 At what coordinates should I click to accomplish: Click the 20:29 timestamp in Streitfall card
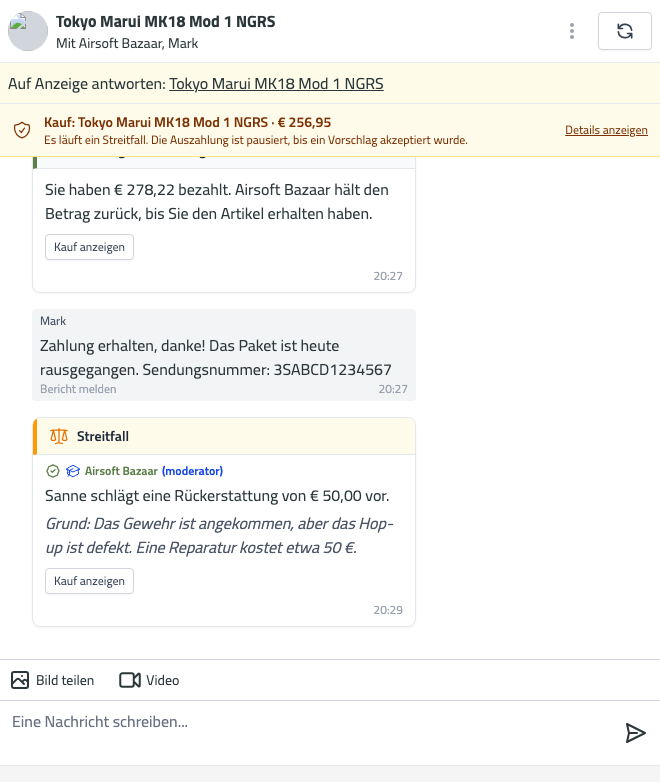[x=388, y=610]
